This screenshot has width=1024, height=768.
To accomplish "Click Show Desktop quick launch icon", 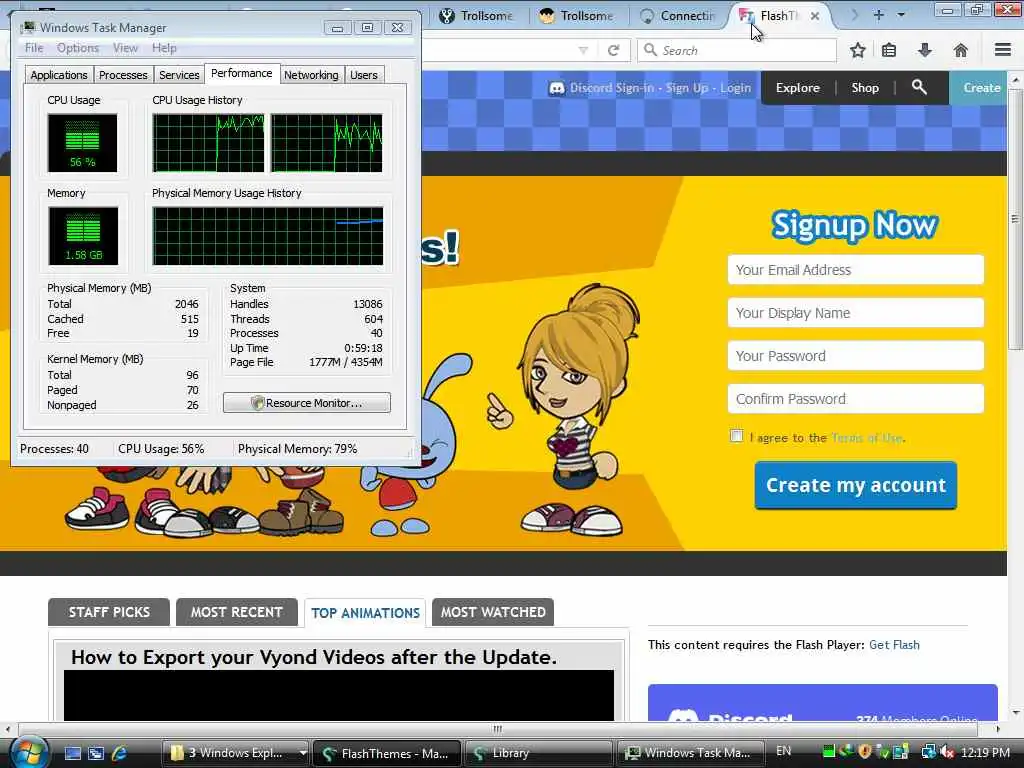I will click(72, 753).
